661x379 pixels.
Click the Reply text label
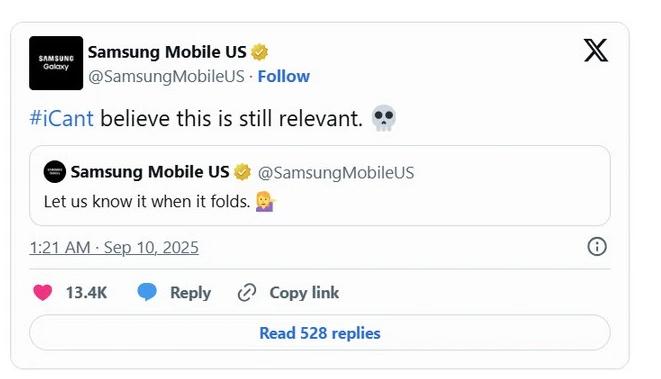[191, 293]
